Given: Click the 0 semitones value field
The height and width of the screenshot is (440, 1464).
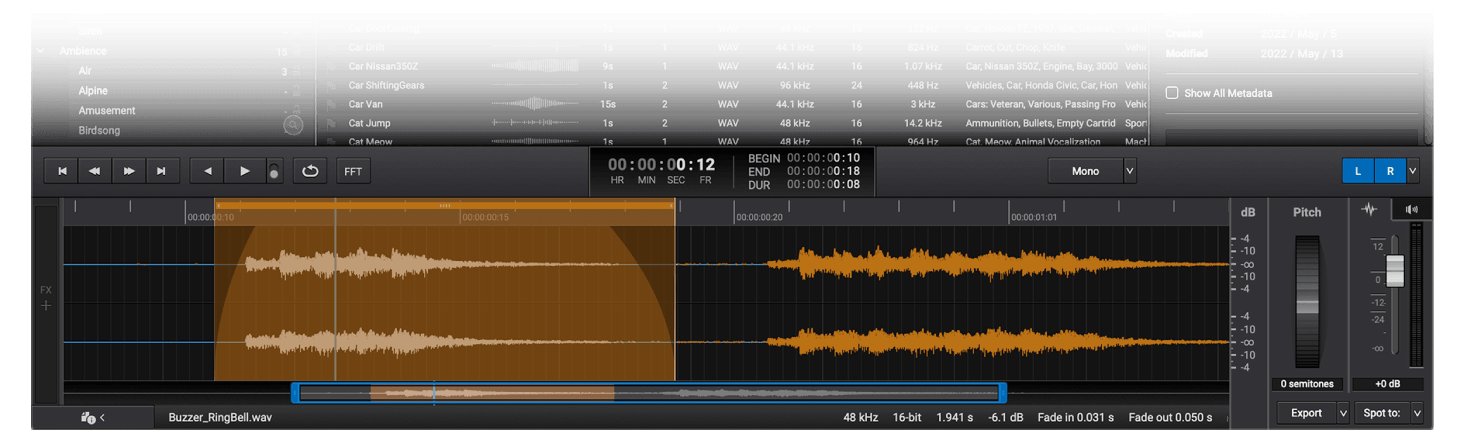Looking at the screenshot, I should click(1307, 384).
